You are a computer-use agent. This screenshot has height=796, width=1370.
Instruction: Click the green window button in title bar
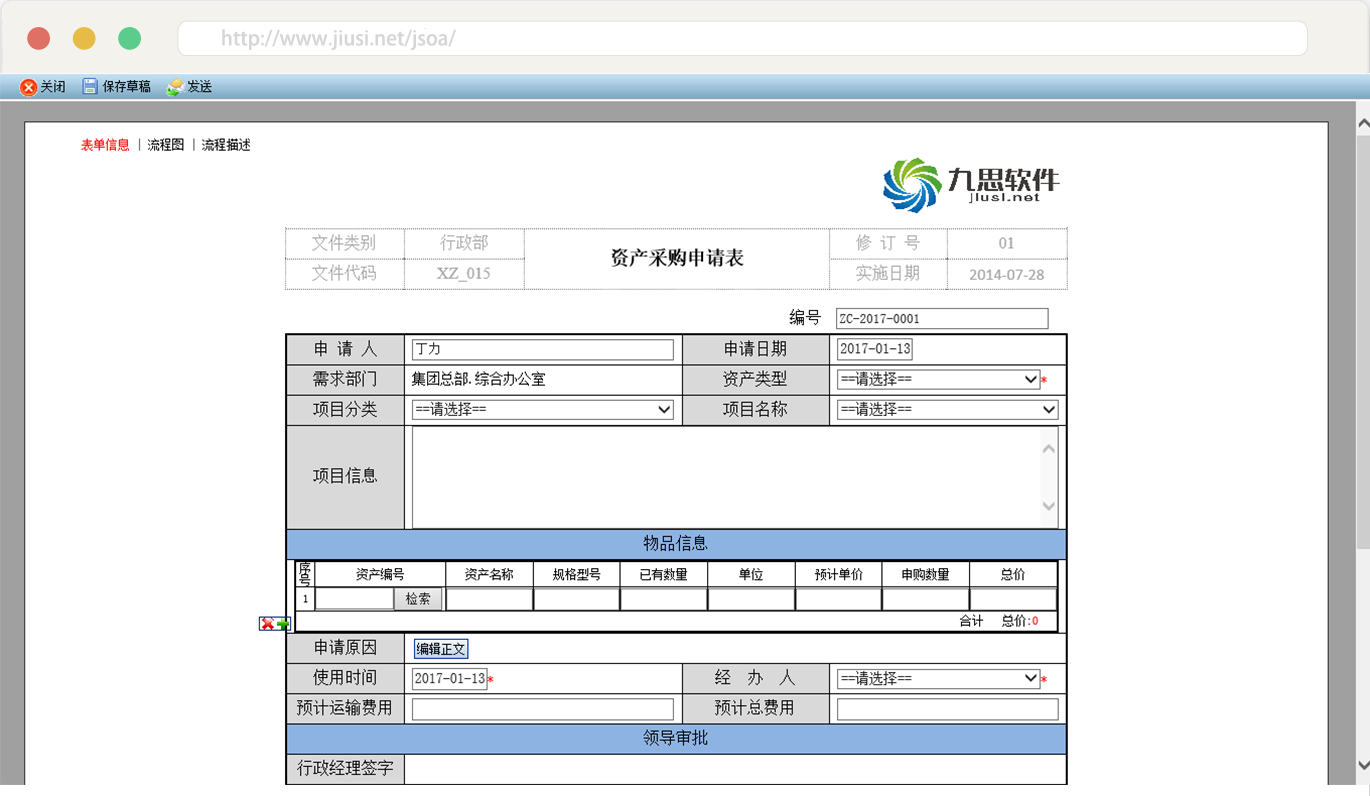[x=129, y=39]
